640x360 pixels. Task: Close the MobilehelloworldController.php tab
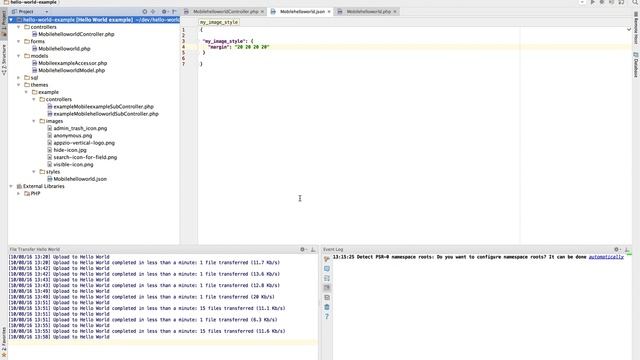click(x=262, y=12)
